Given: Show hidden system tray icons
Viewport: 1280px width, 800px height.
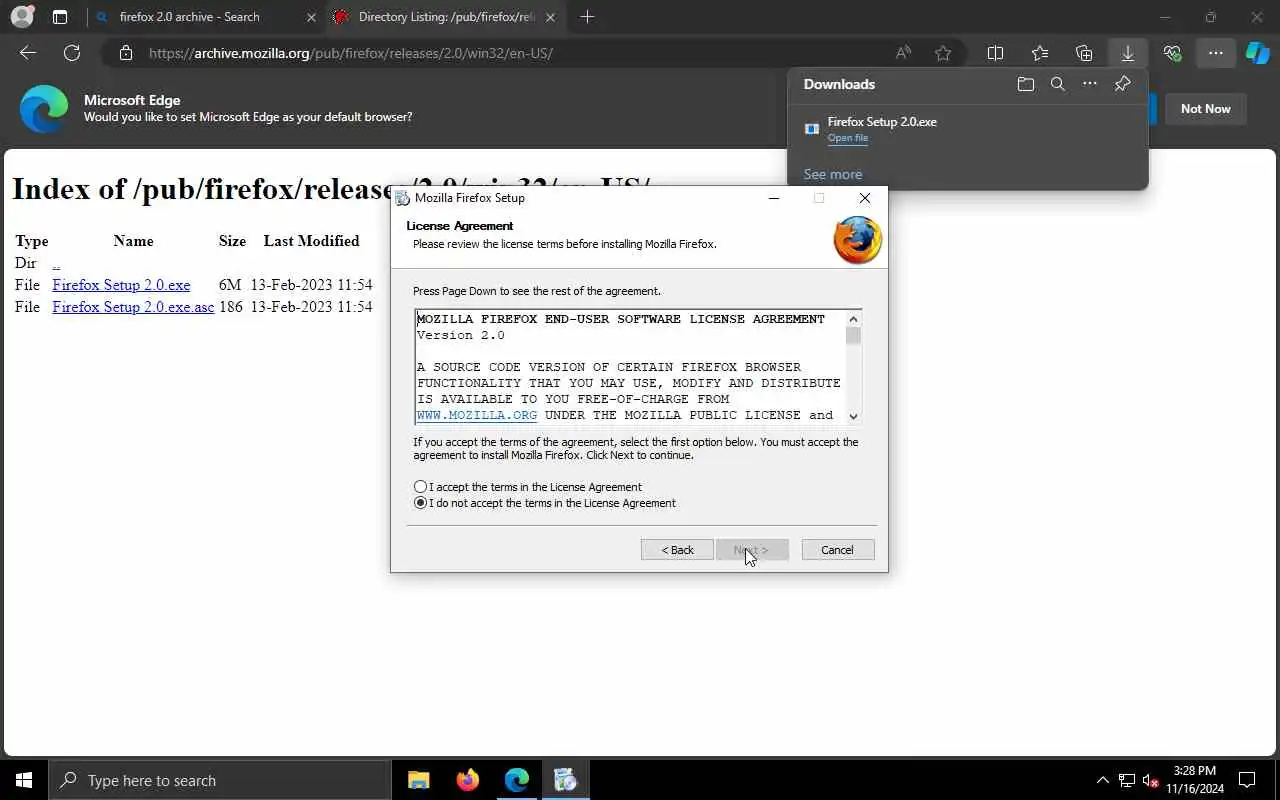Looking at the screenshot, I should point(1103,780).
